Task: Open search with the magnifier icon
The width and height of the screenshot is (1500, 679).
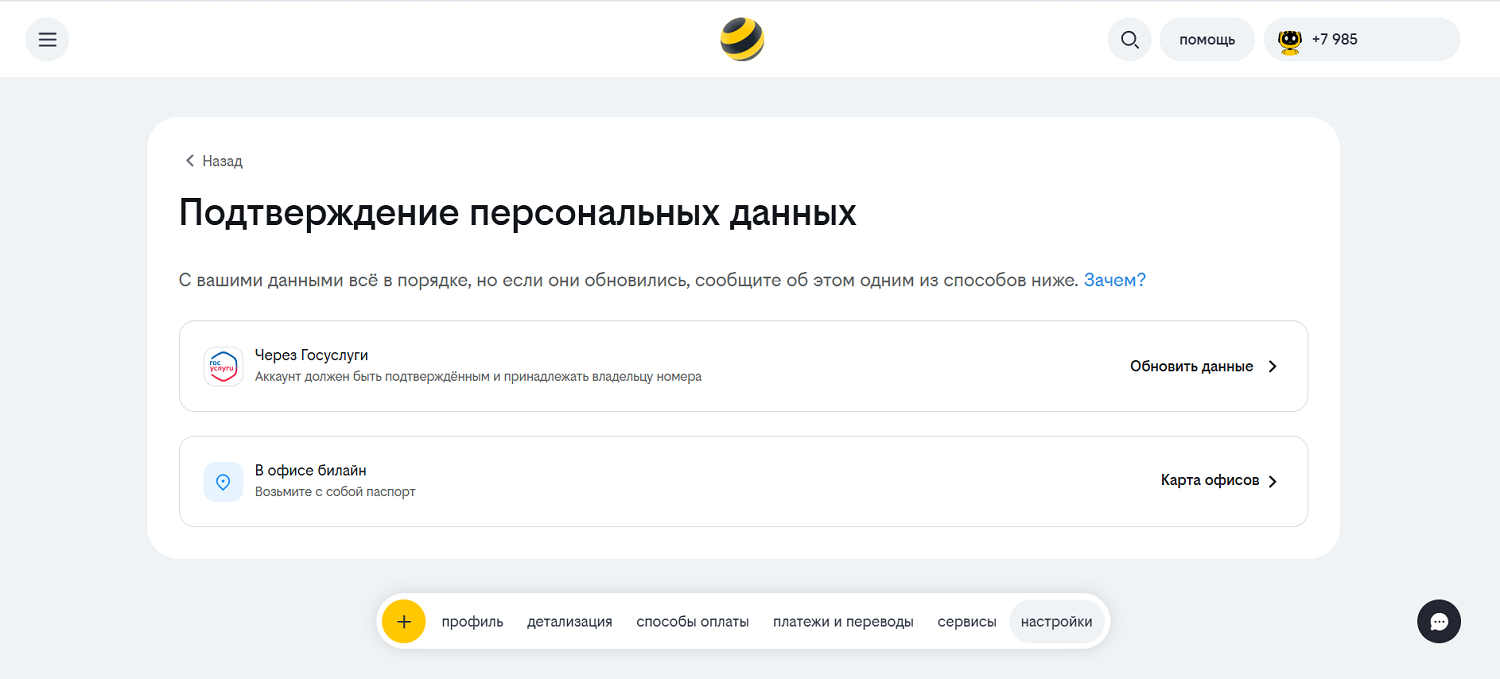Action: point(1129,40)
